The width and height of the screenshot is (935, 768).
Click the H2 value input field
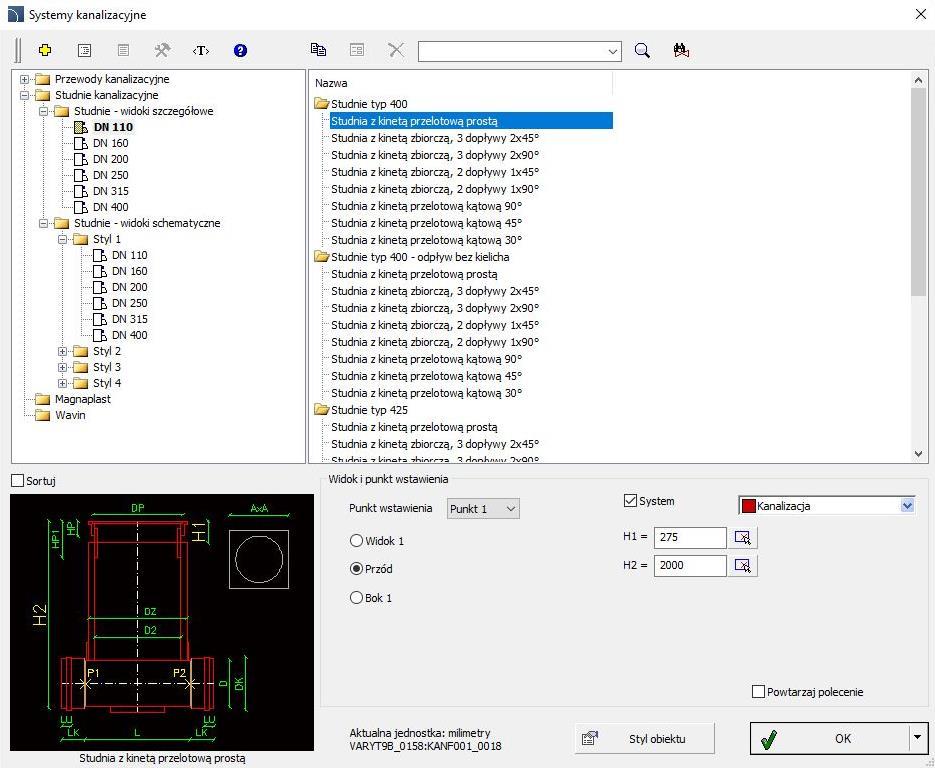690,565
